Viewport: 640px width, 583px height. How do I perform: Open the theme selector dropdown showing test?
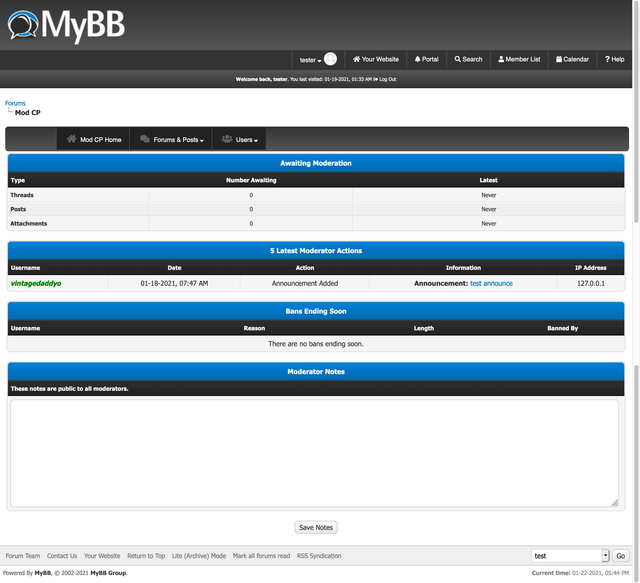click(x=569, y=555)
